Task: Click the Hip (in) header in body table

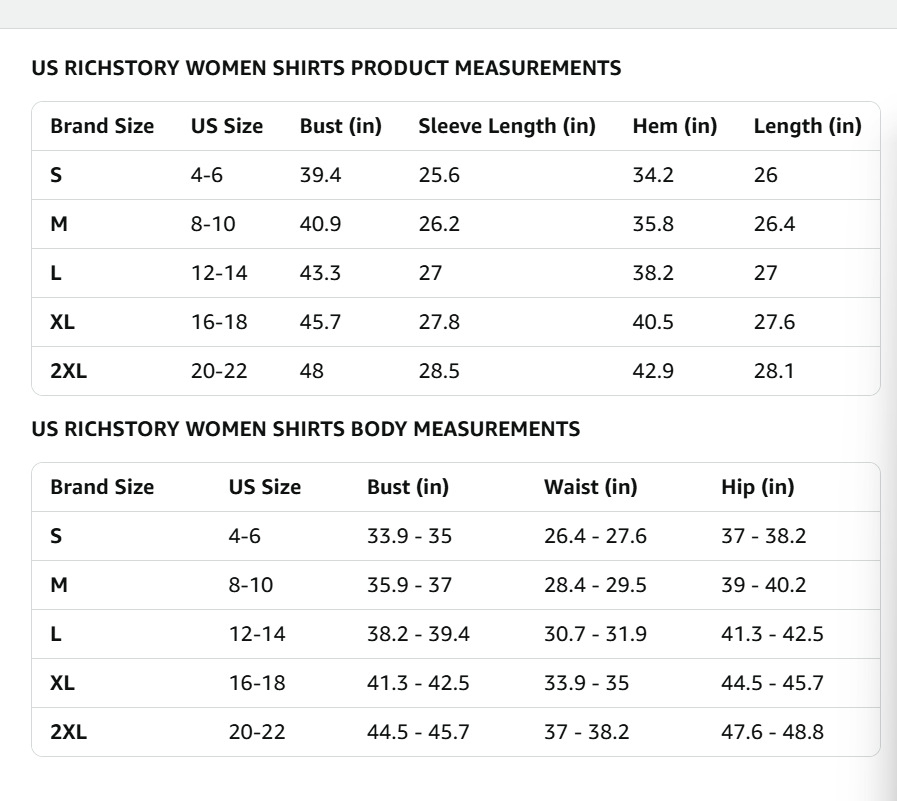Action: click(x=757, y=487)
